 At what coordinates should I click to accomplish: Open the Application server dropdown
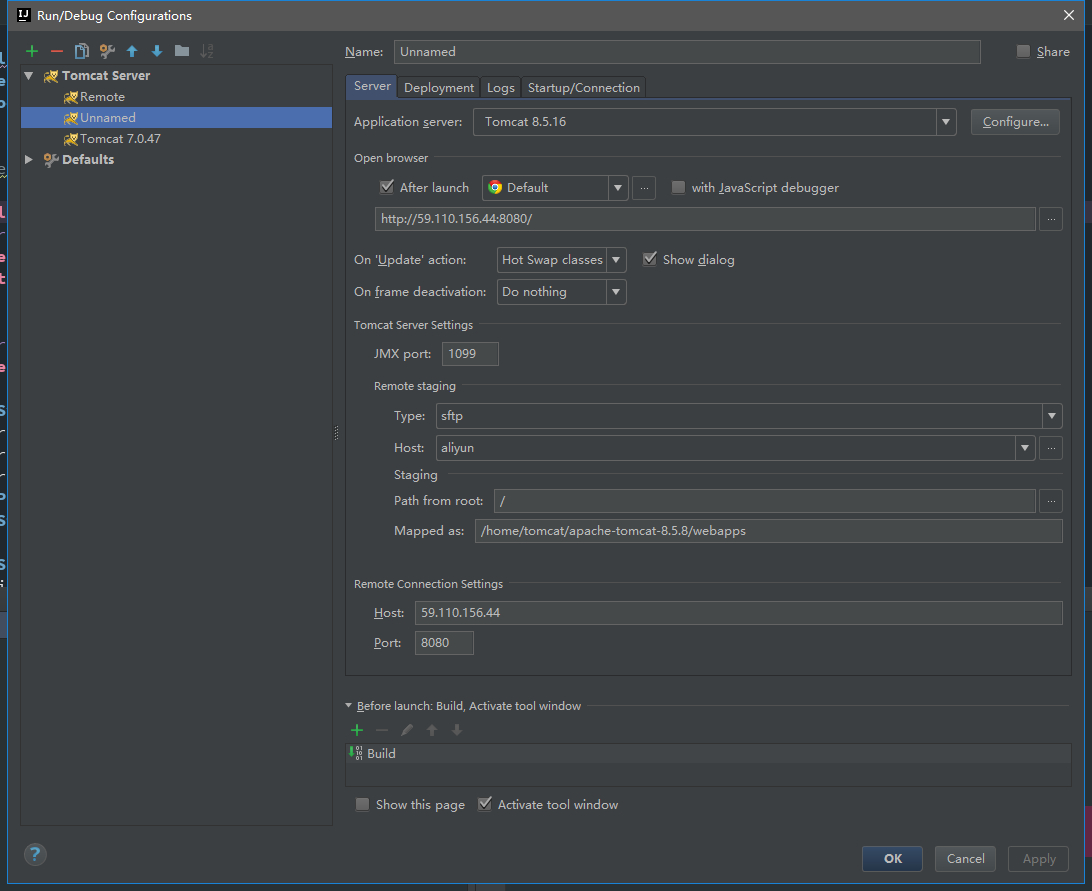(946, 122)
